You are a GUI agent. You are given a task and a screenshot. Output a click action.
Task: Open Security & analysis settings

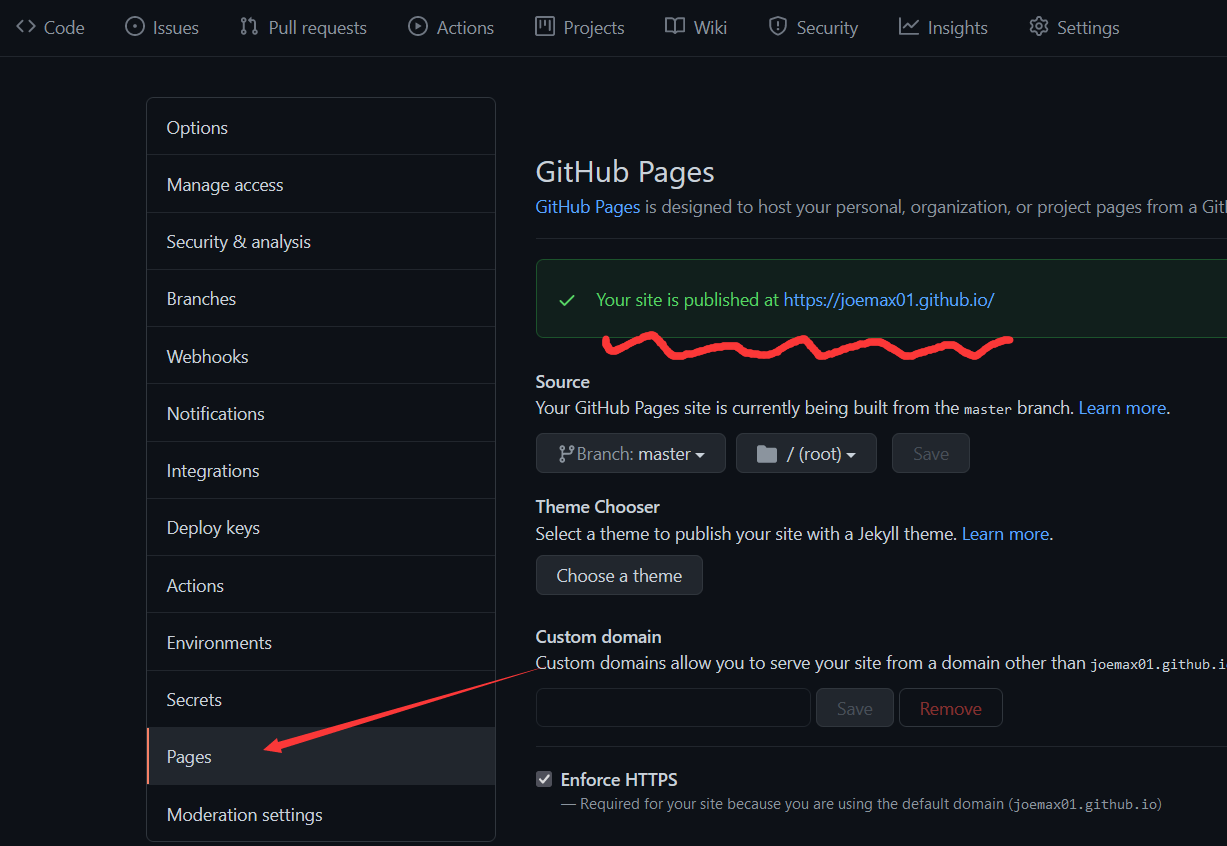pos(321,241)
